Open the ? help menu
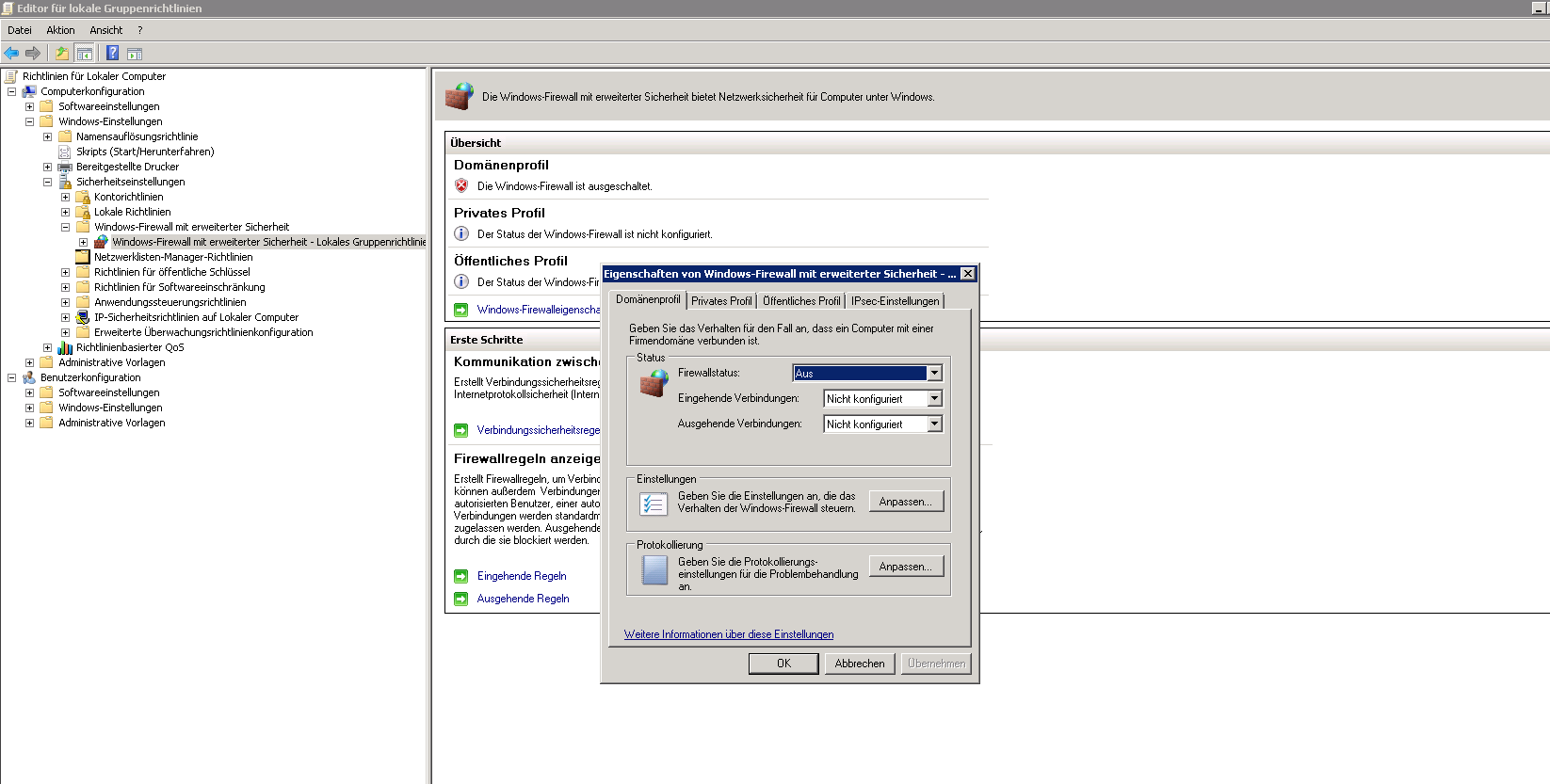Image resolution: width=1550 pixels, height=784 pixels. [139, 30]
